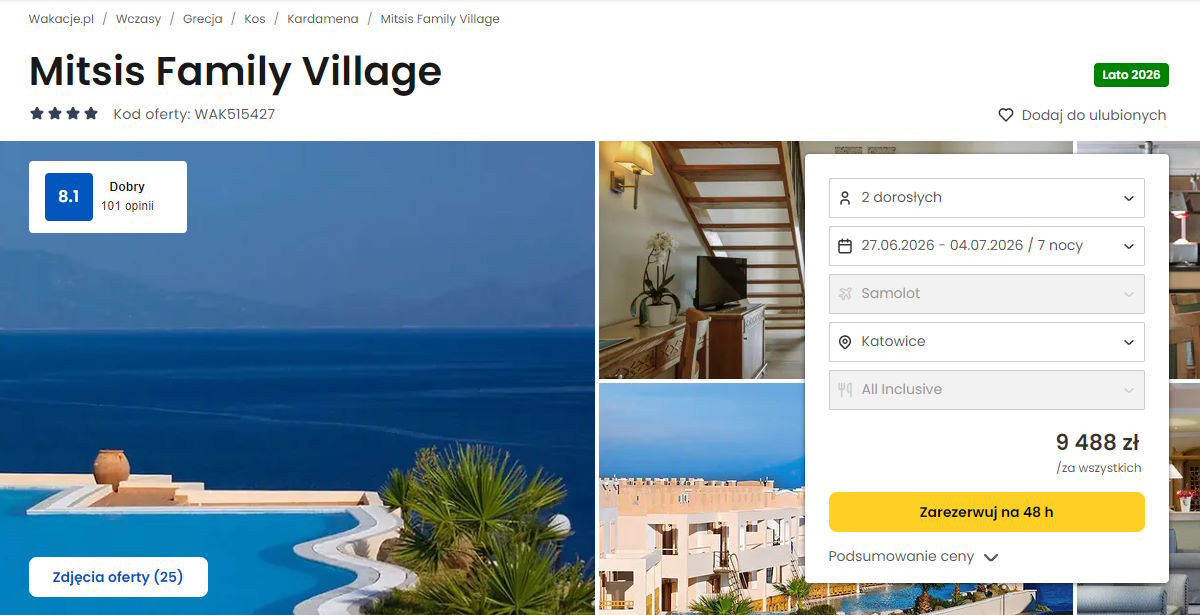This screenshot has height=615, width=1200.
Task: Open the Kardamena breadcrumb link
Action: [x=323, y=19]
